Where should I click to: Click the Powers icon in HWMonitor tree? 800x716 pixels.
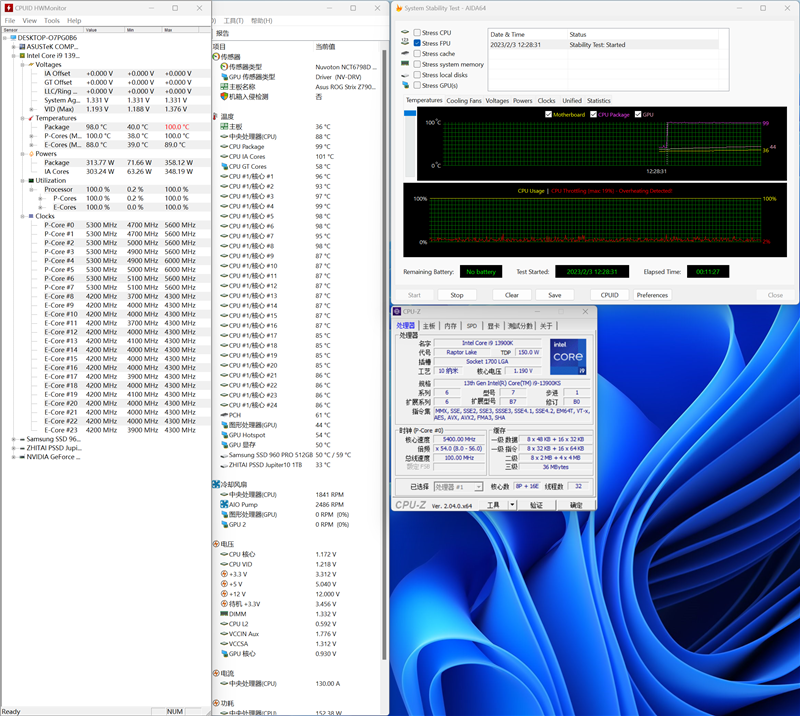point(30,153)
